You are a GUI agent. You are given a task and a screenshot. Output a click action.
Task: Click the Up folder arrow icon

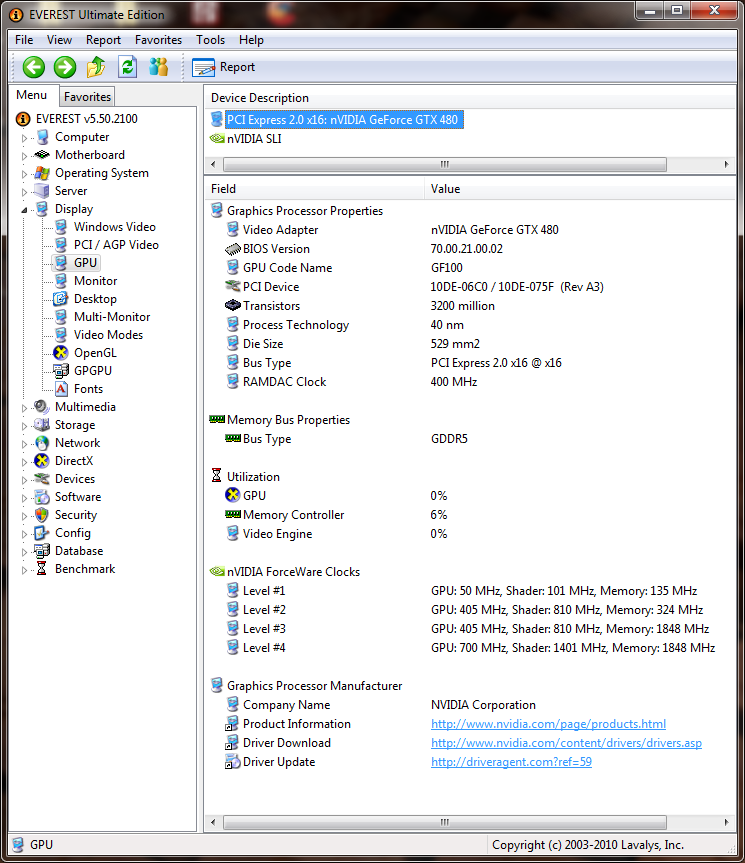pyautogui.click(x=96, y=67)
